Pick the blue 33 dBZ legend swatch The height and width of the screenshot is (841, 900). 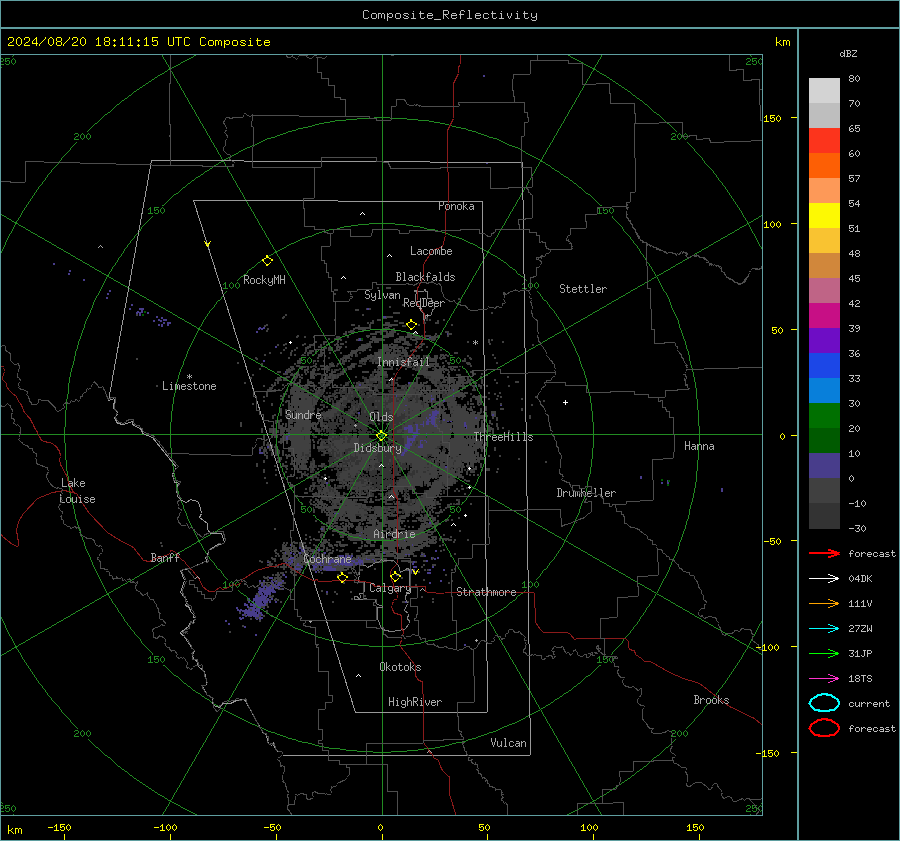[x=824, y=366]
